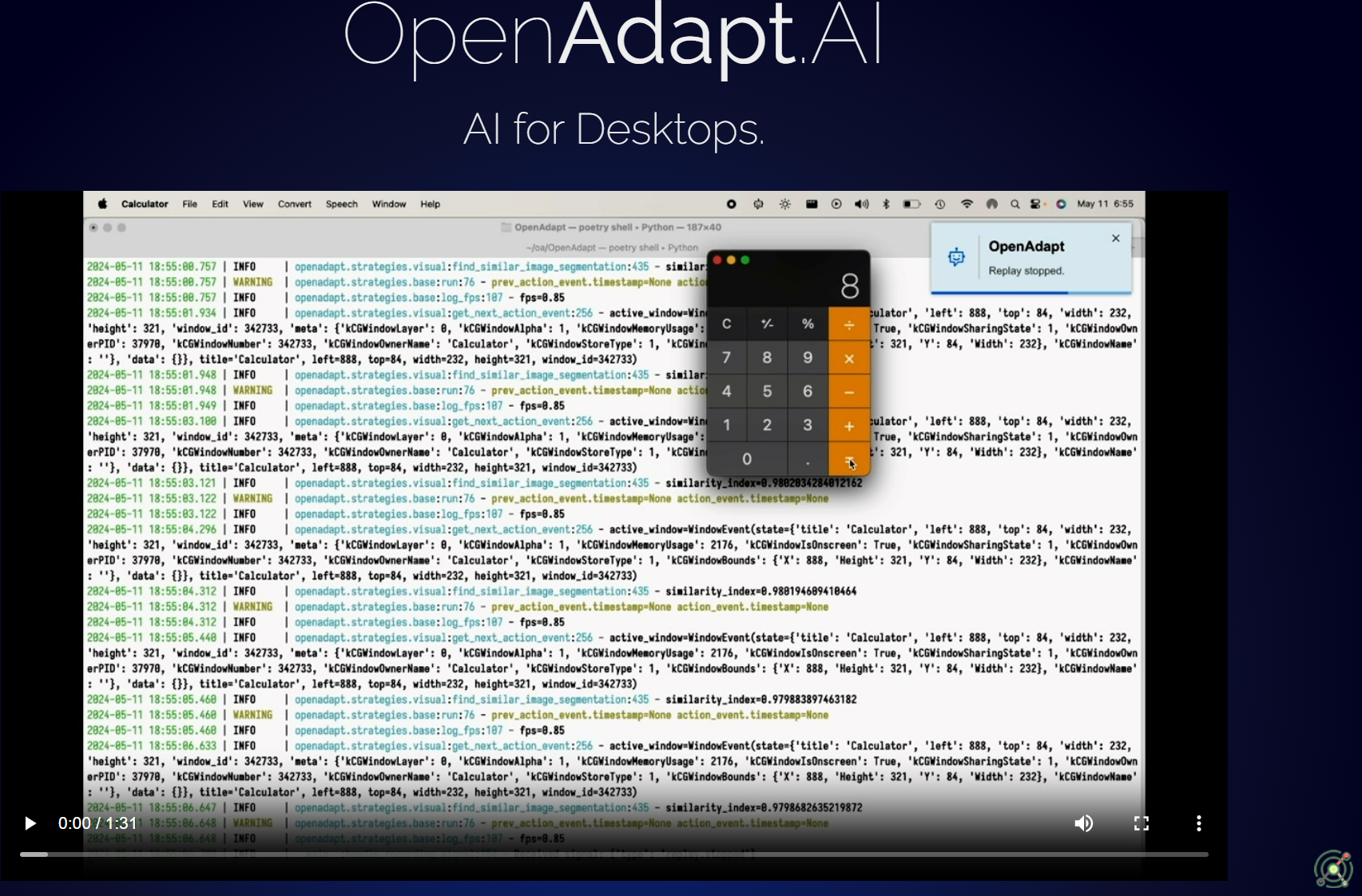Viewport: 1362px width, 896px height.
Task: Click the calculator plus/minus key
Action: (x=767, y=324)
